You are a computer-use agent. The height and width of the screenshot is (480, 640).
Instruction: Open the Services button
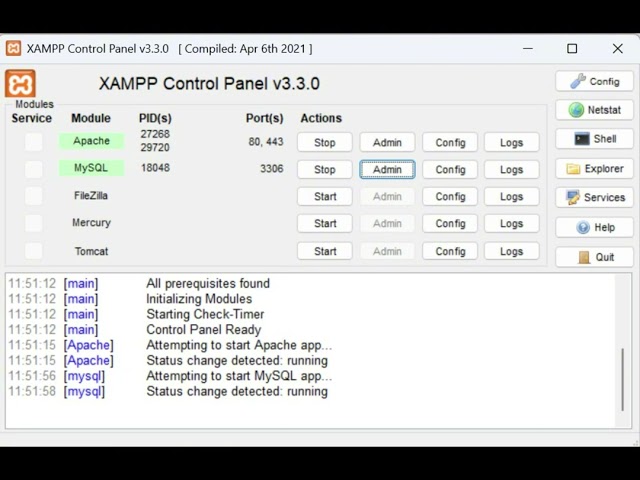(x=594, y=198)
